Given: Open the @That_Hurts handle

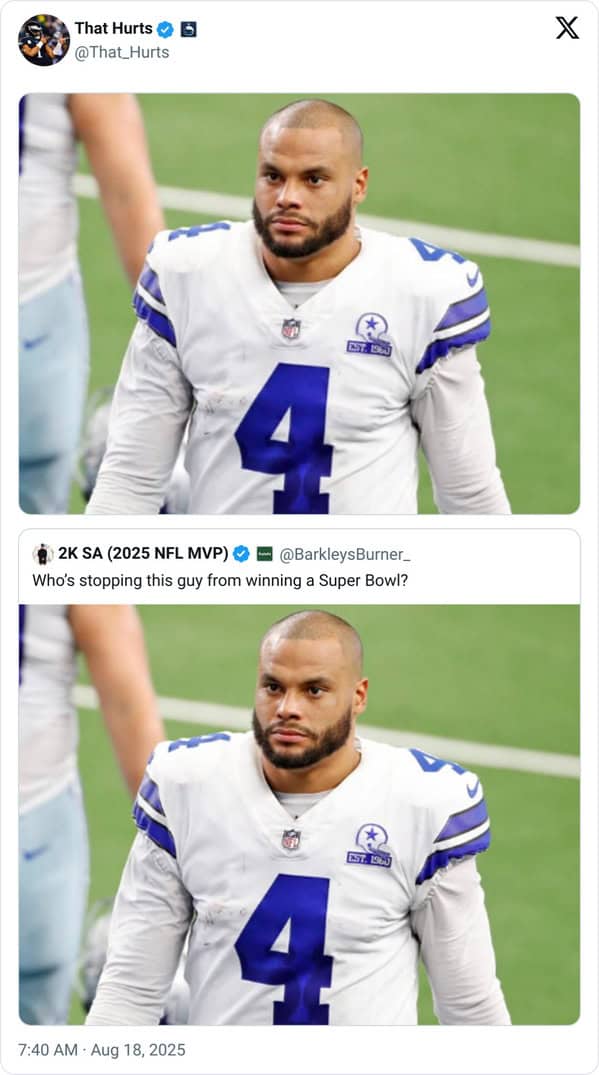Looking at the screenshot, I should point(122,52).
